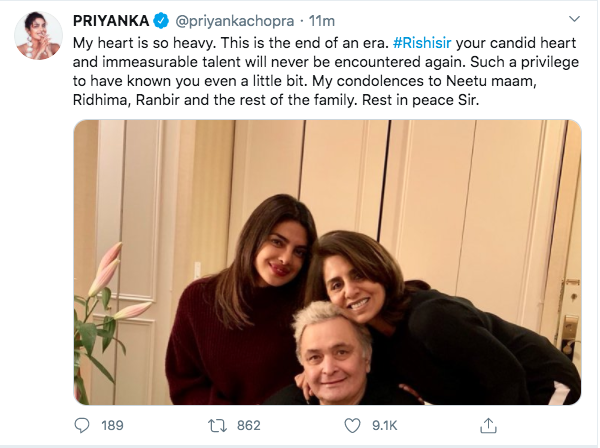600x448 pixels.
Task: Open the share tweet icon
Action: (488, 425)
